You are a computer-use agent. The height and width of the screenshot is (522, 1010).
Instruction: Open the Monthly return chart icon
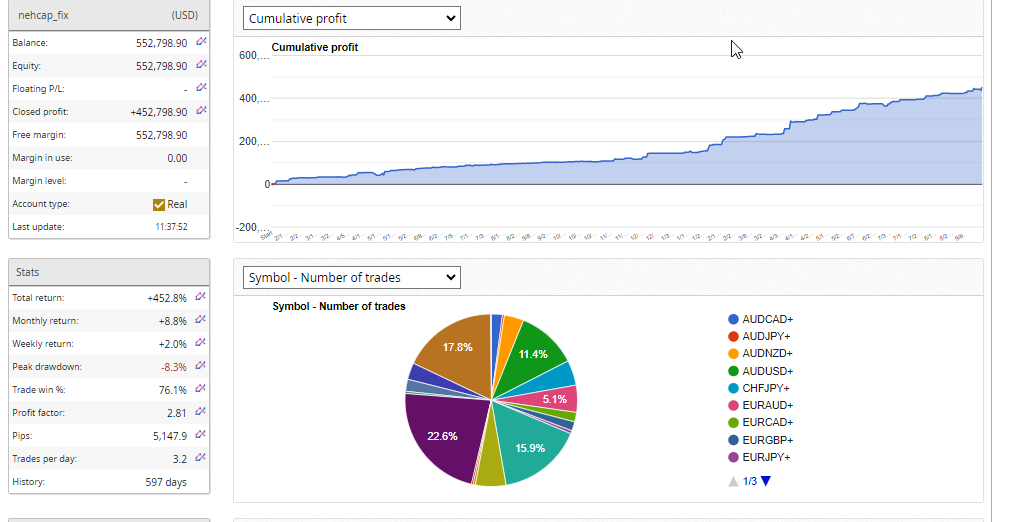pyautogui.click(x=201, y=319)
